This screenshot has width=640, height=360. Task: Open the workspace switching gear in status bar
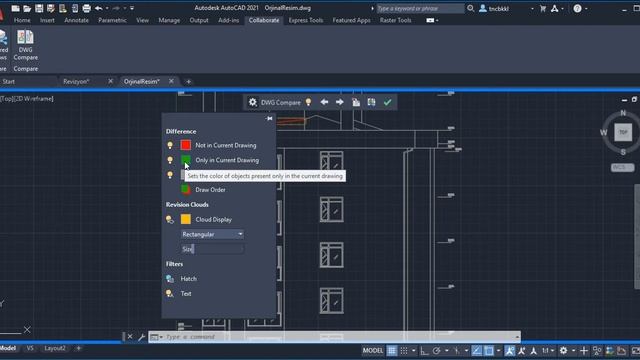tap(563, 351)
